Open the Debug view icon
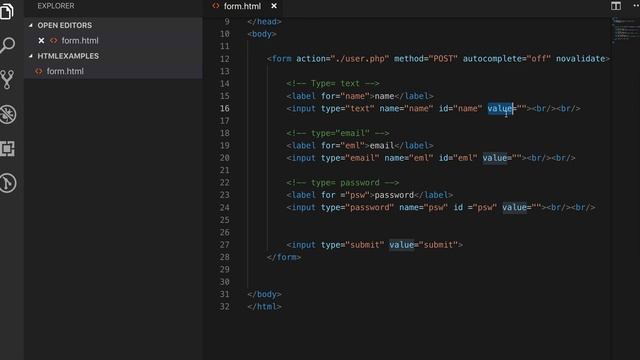Screen dimensions: 640x360 click(8, 114)
